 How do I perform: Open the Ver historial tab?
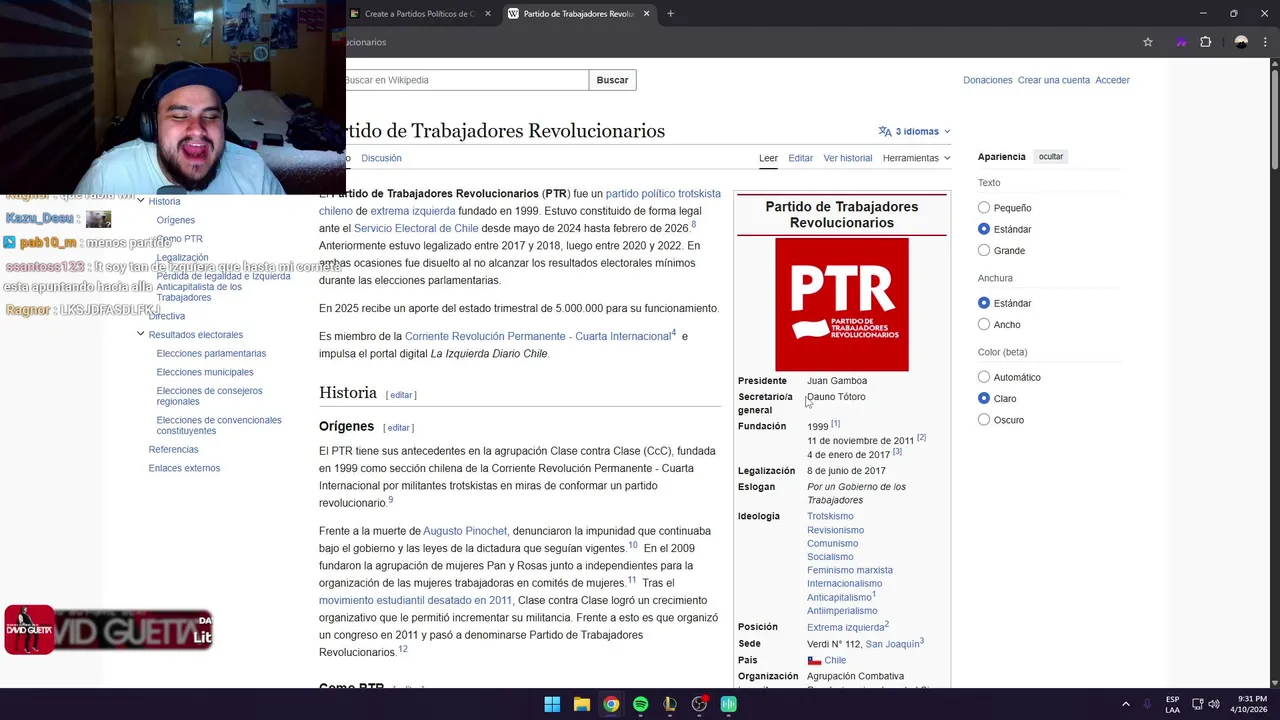(847, 158)
